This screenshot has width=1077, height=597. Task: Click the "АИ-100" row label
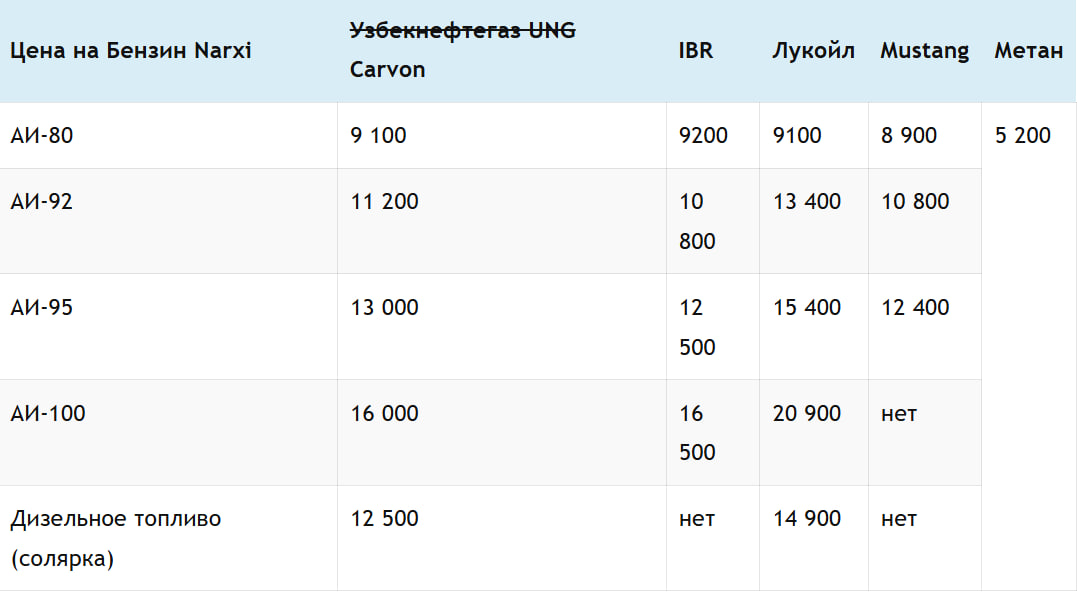[48, 414]
